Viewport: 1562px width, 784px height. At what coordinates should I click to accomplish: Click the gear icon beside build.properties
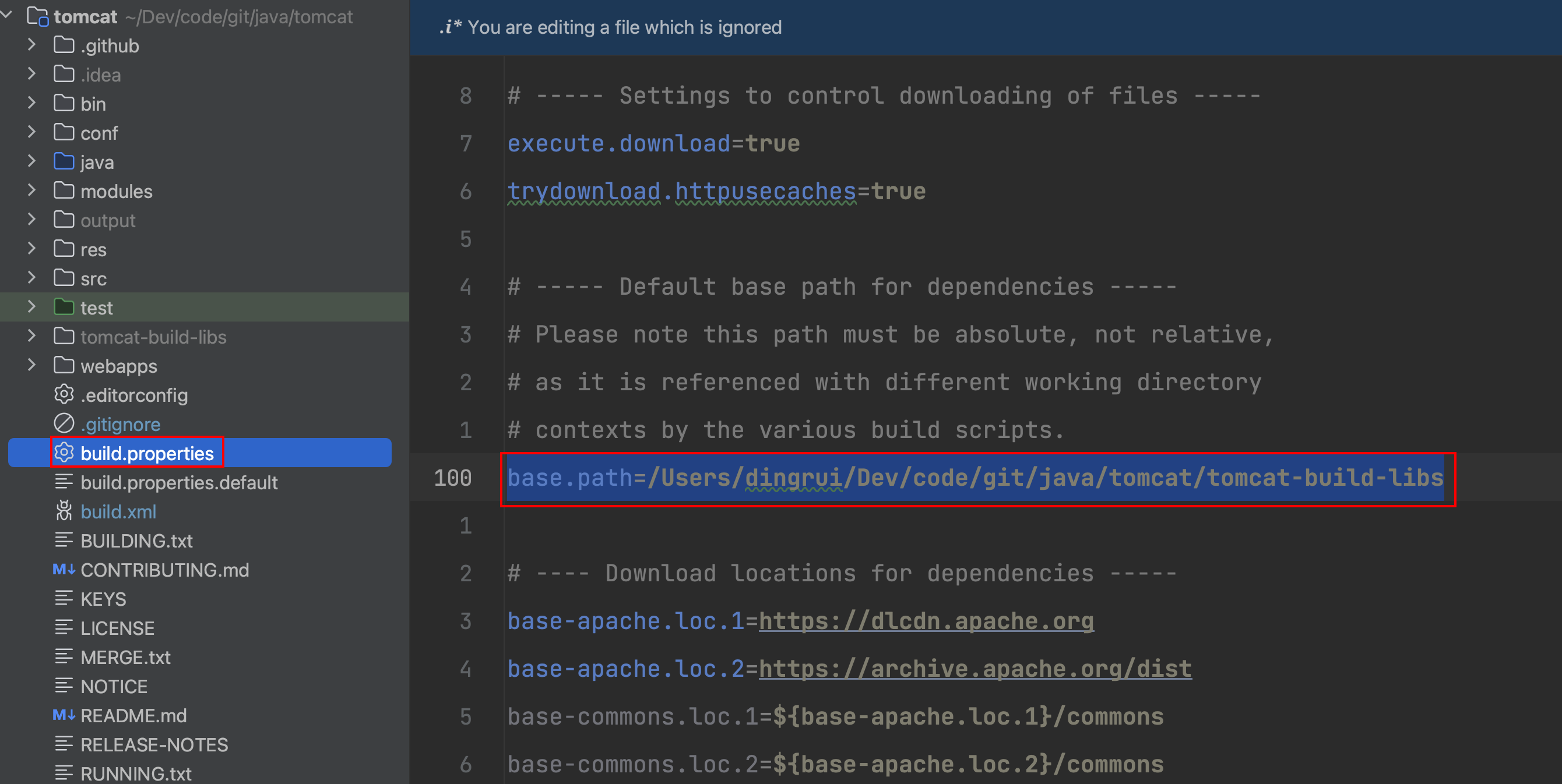point(64,453)
